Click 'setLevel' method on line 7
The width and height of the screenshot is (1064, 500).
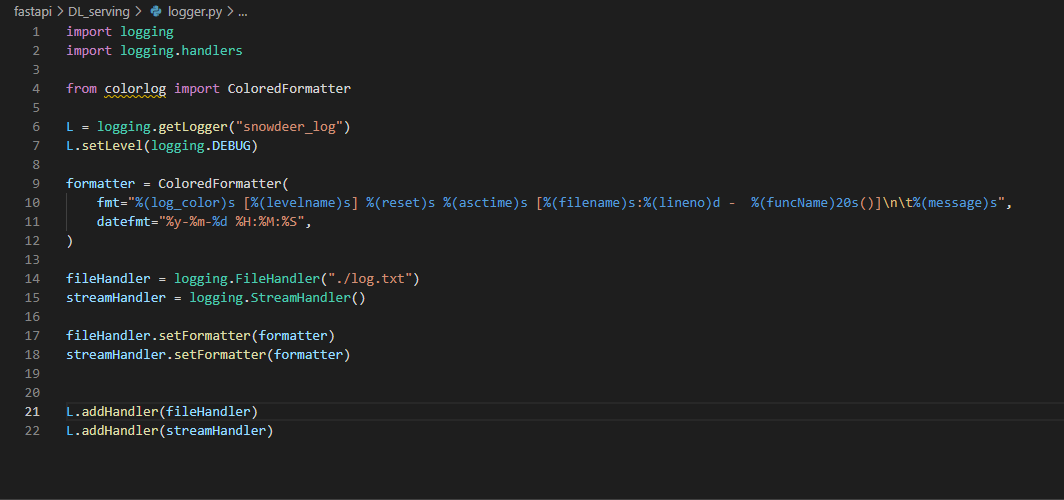(x=112, y=145)
